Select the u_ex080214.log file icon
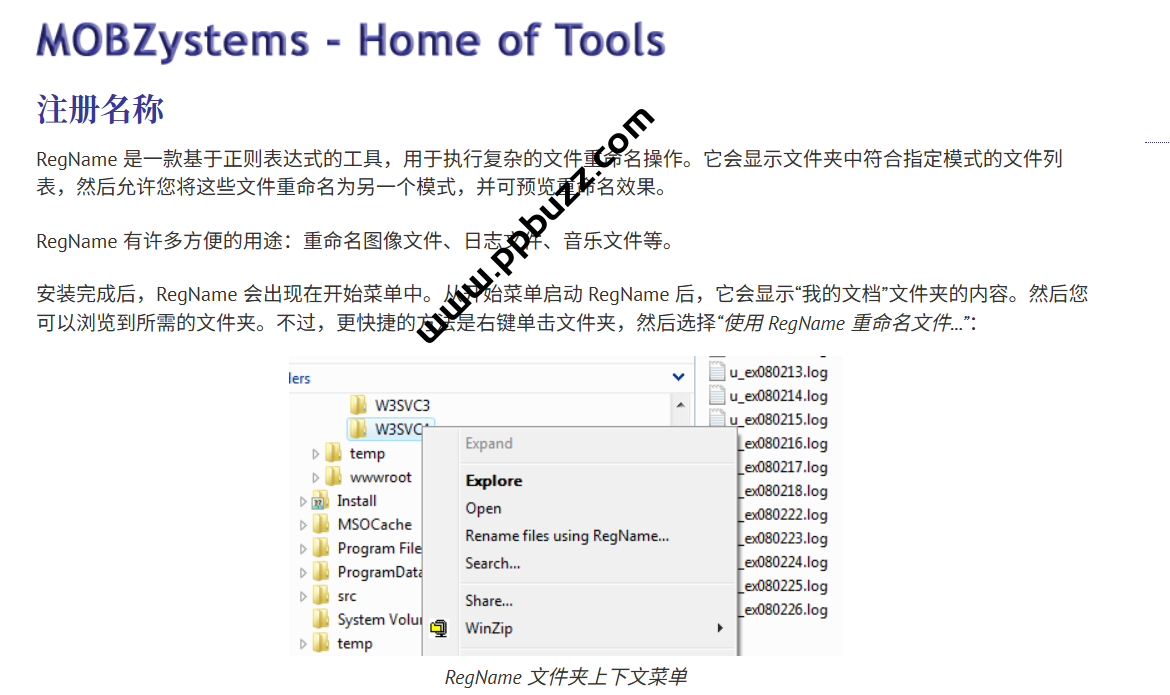 [x=717, y=396]
